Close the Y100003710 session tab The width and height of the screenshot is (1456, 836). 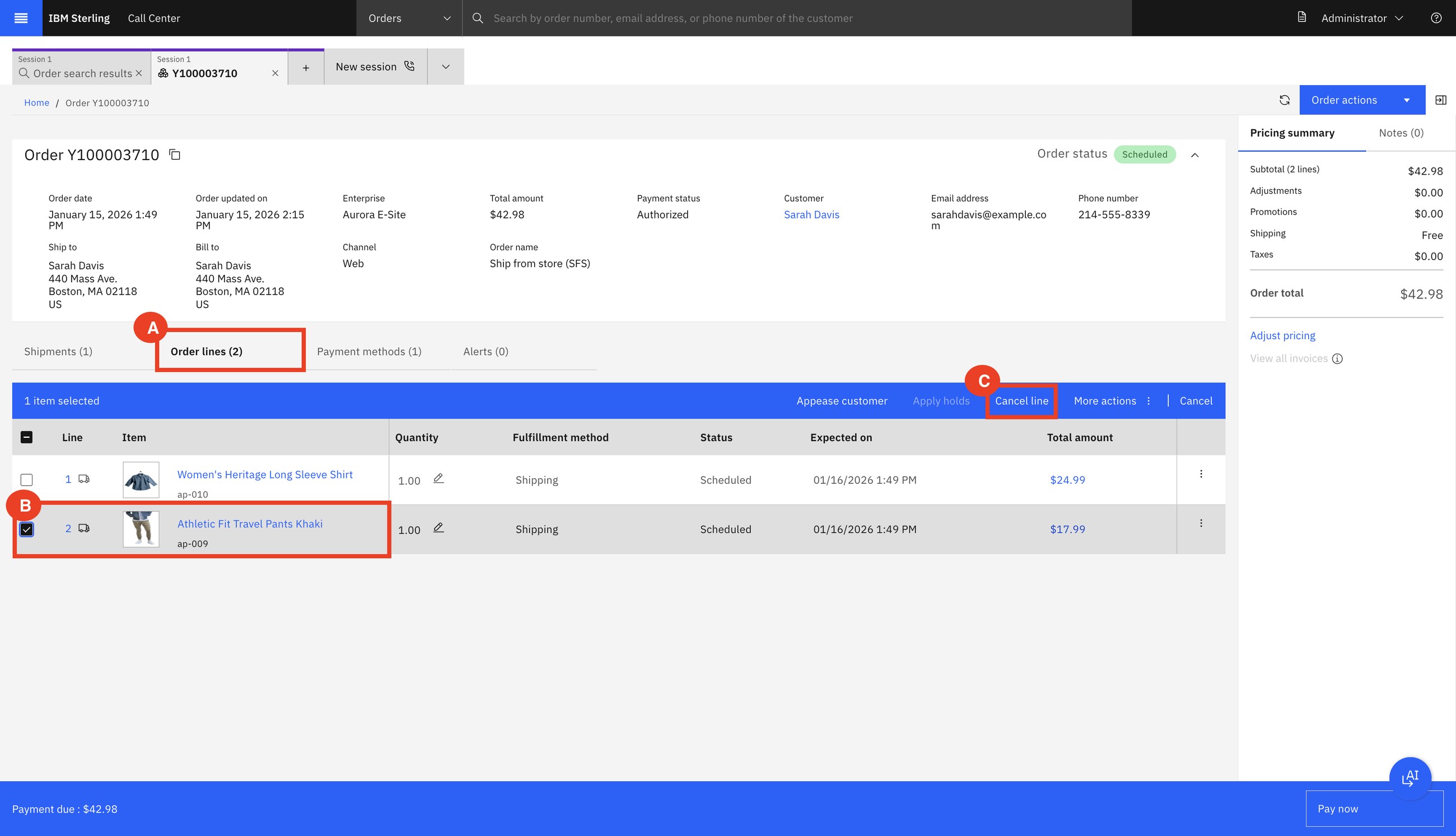(x=275, y=73)
